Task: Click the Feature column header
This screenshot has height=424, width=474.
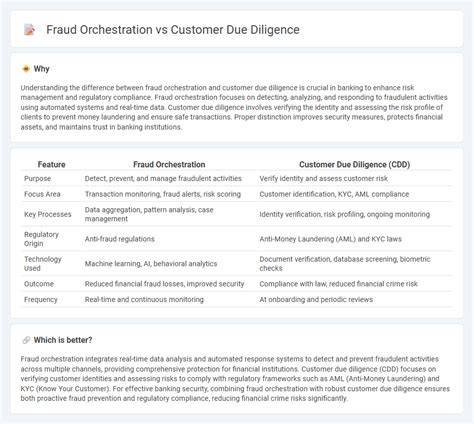Action: [x=51, y=164]
